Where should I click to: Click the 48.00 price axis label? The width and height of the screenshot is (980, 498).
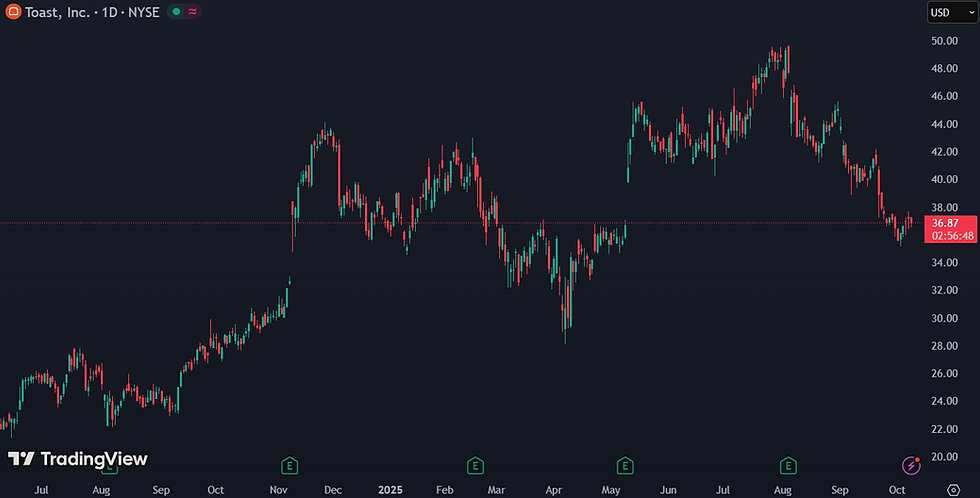(944, 68)
